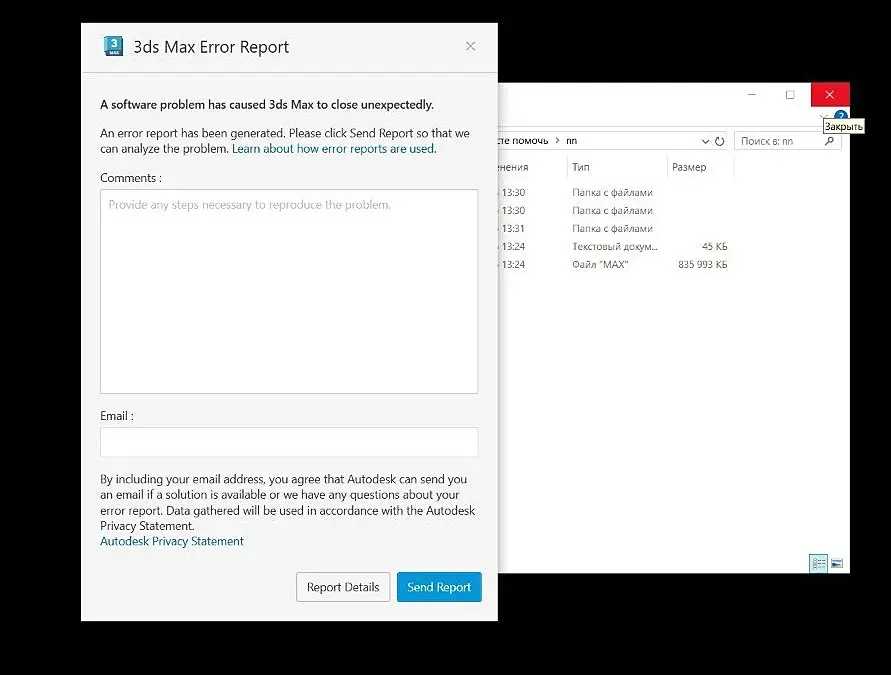Focus the Comments text area

(289, 291)
